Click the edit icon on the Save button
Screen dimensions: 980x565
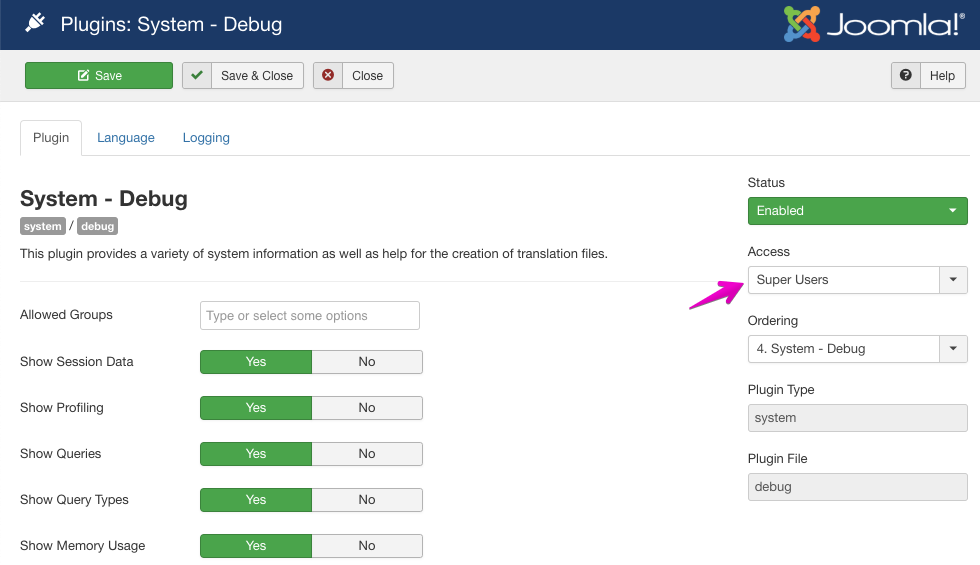83,76
